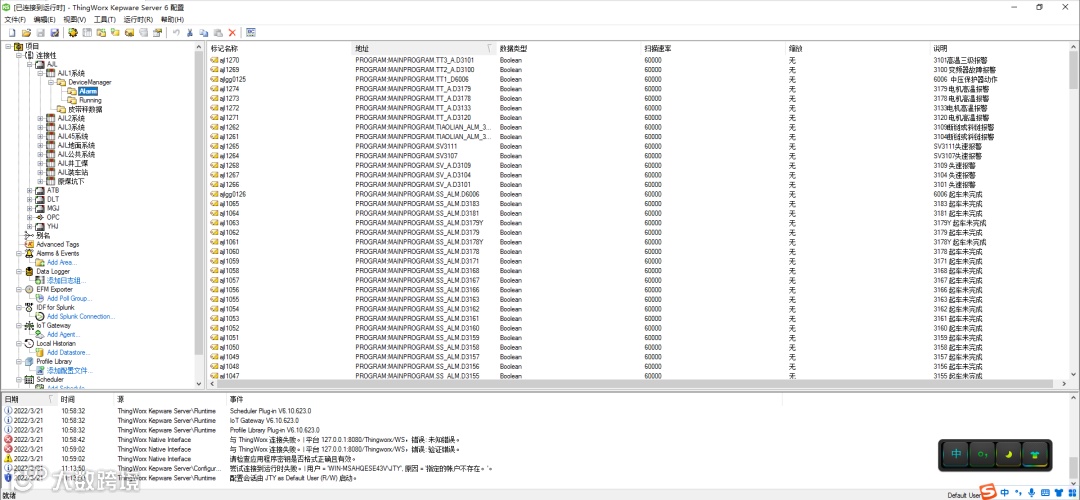The image size is (1080, 500).
Task: Select the Running tag group in tree
Action: click(x=90, y=100)
